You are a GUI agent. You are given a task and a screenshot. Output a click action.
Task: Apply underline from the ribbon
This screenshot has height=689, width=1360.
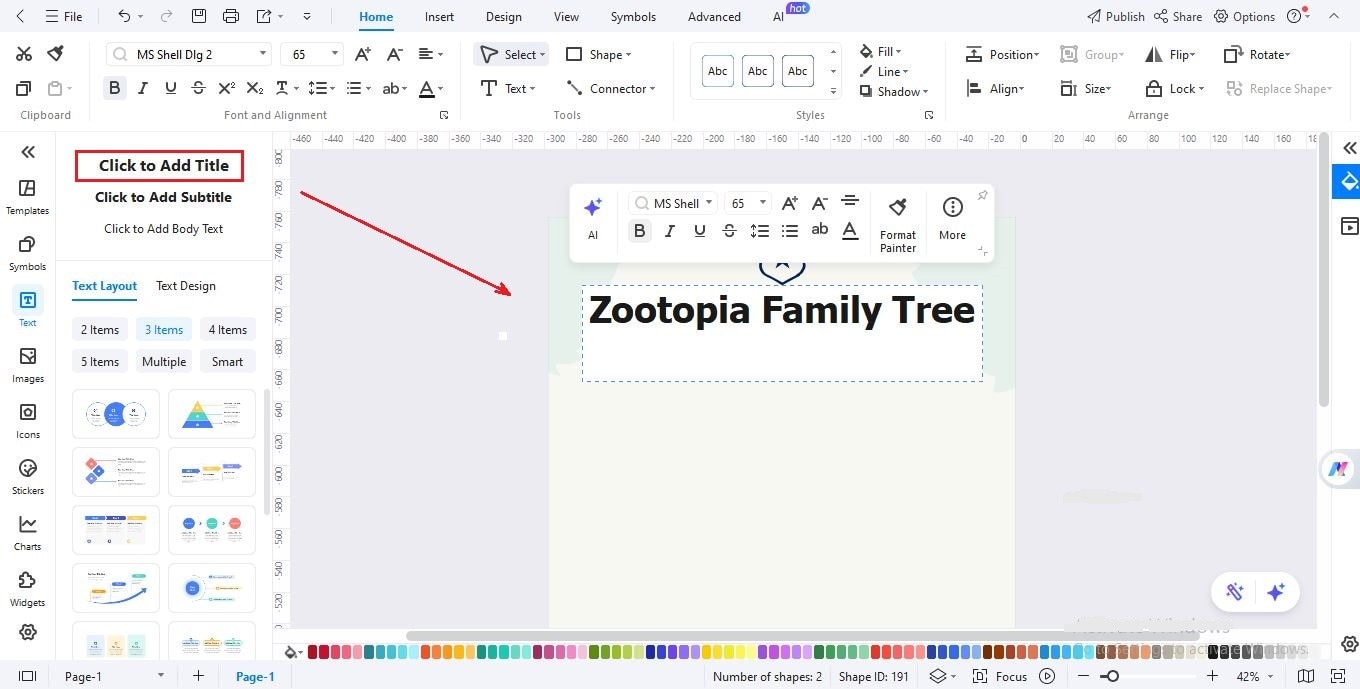(x=170, y=88)
